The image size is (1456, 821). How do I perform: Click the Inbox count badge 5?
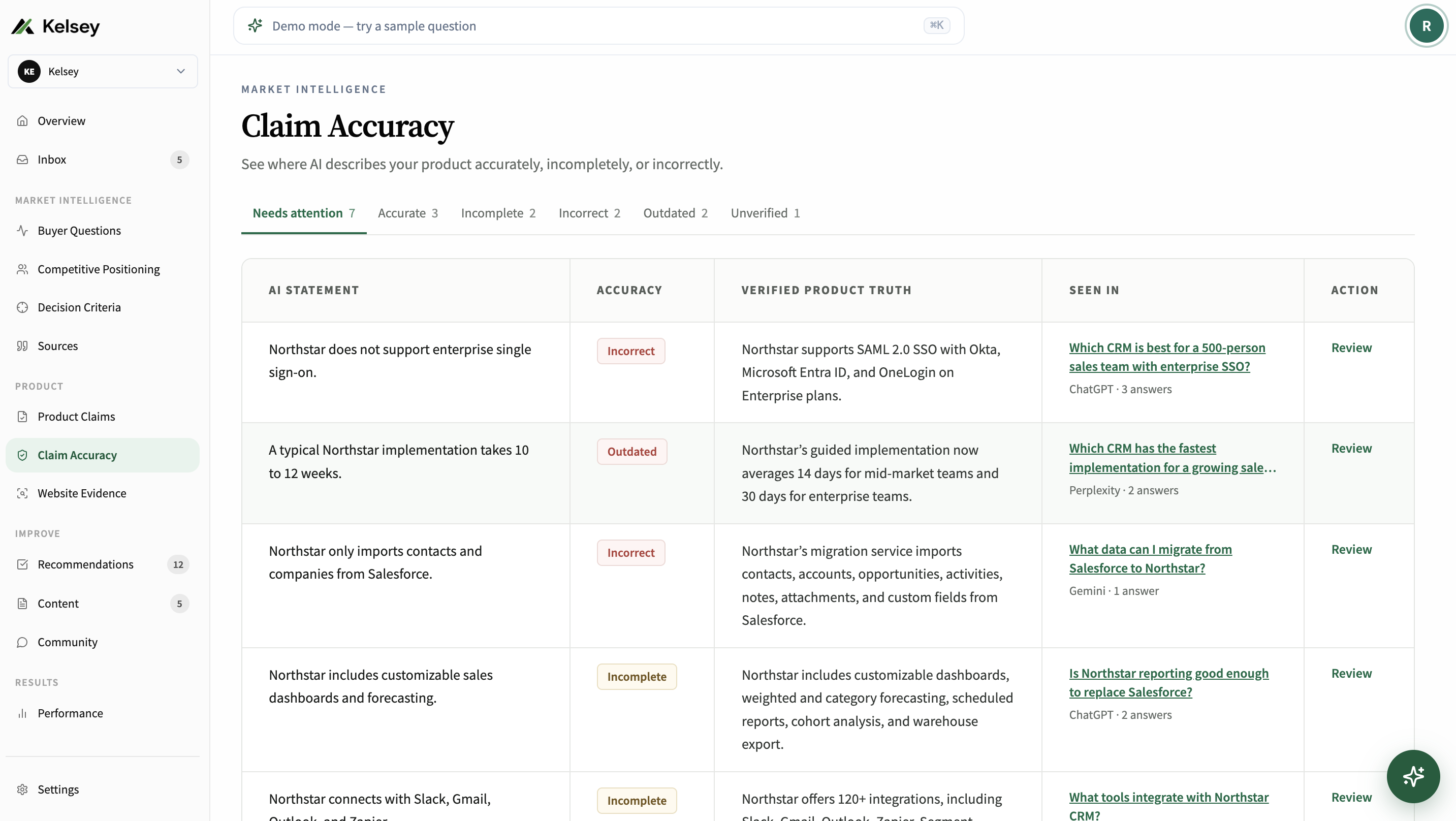[180, 160]
